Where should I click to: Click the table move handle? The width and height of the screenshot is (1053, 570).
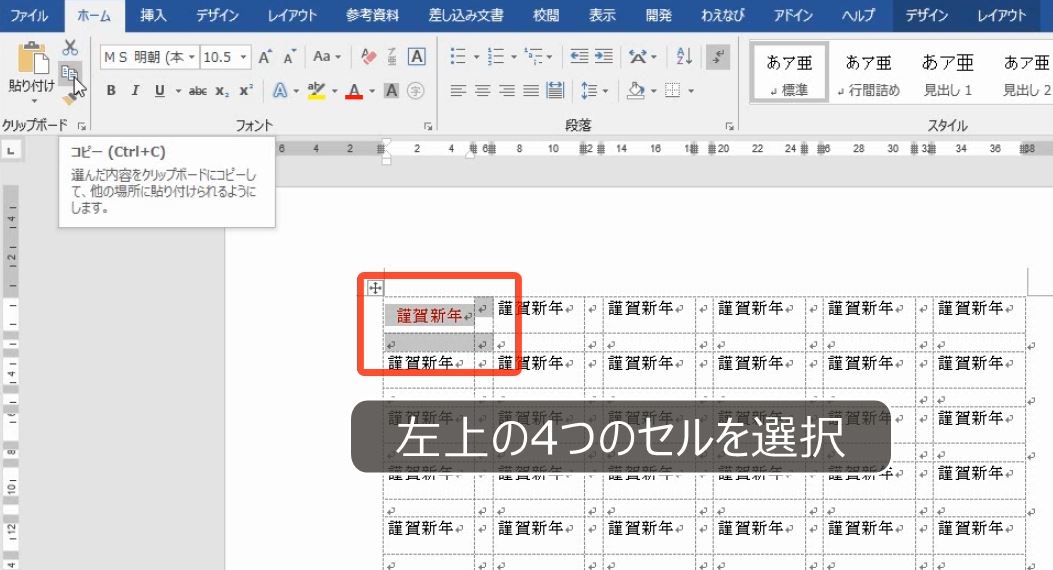[x=375, y=288]
